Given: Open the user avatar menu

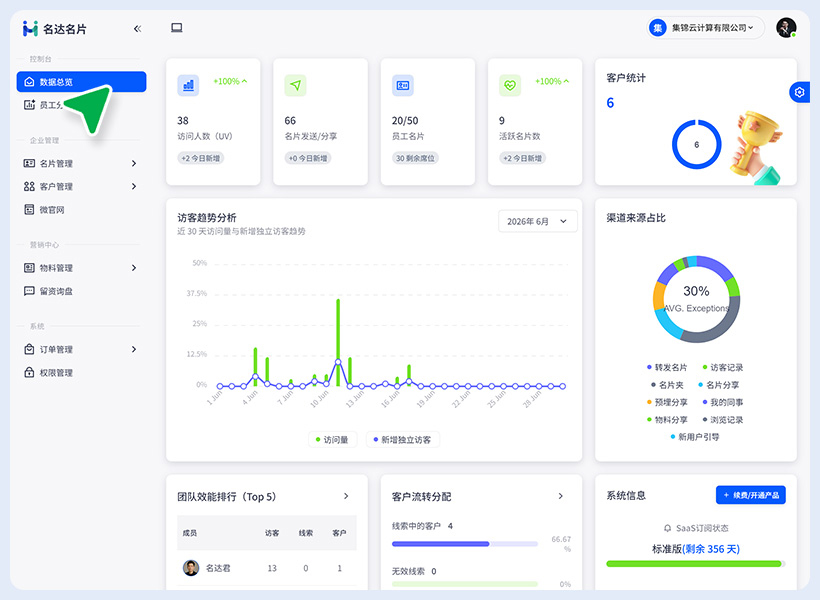Looking at the screenshot, I should point(786,28).
